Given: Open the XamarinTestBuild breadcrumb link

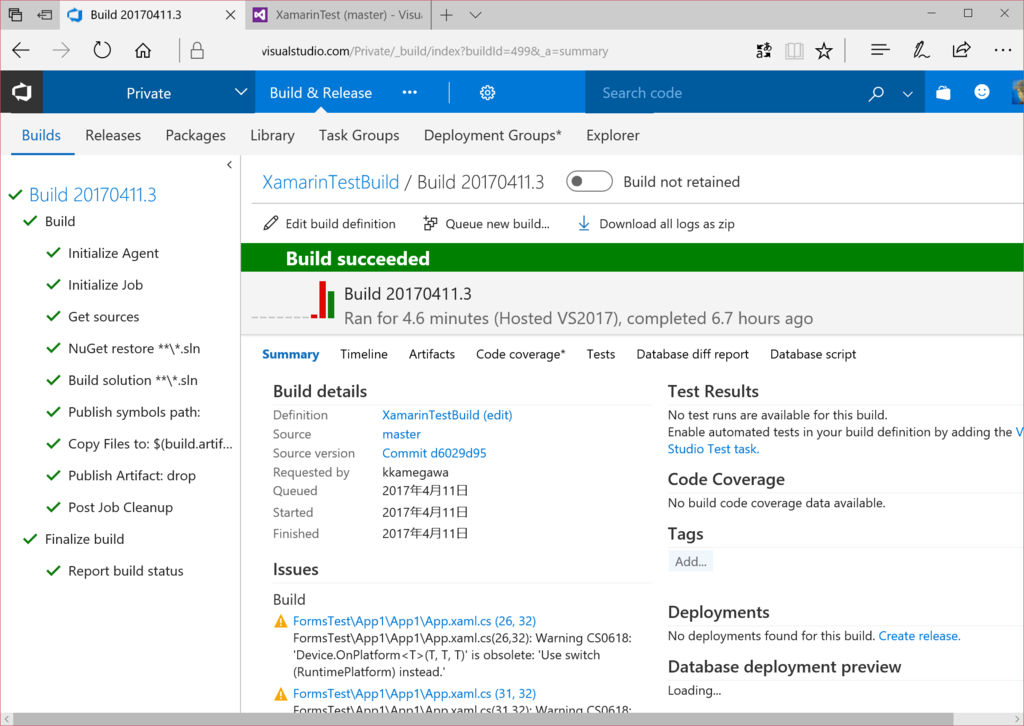Looking at the screenshot, I should [330, 182].
